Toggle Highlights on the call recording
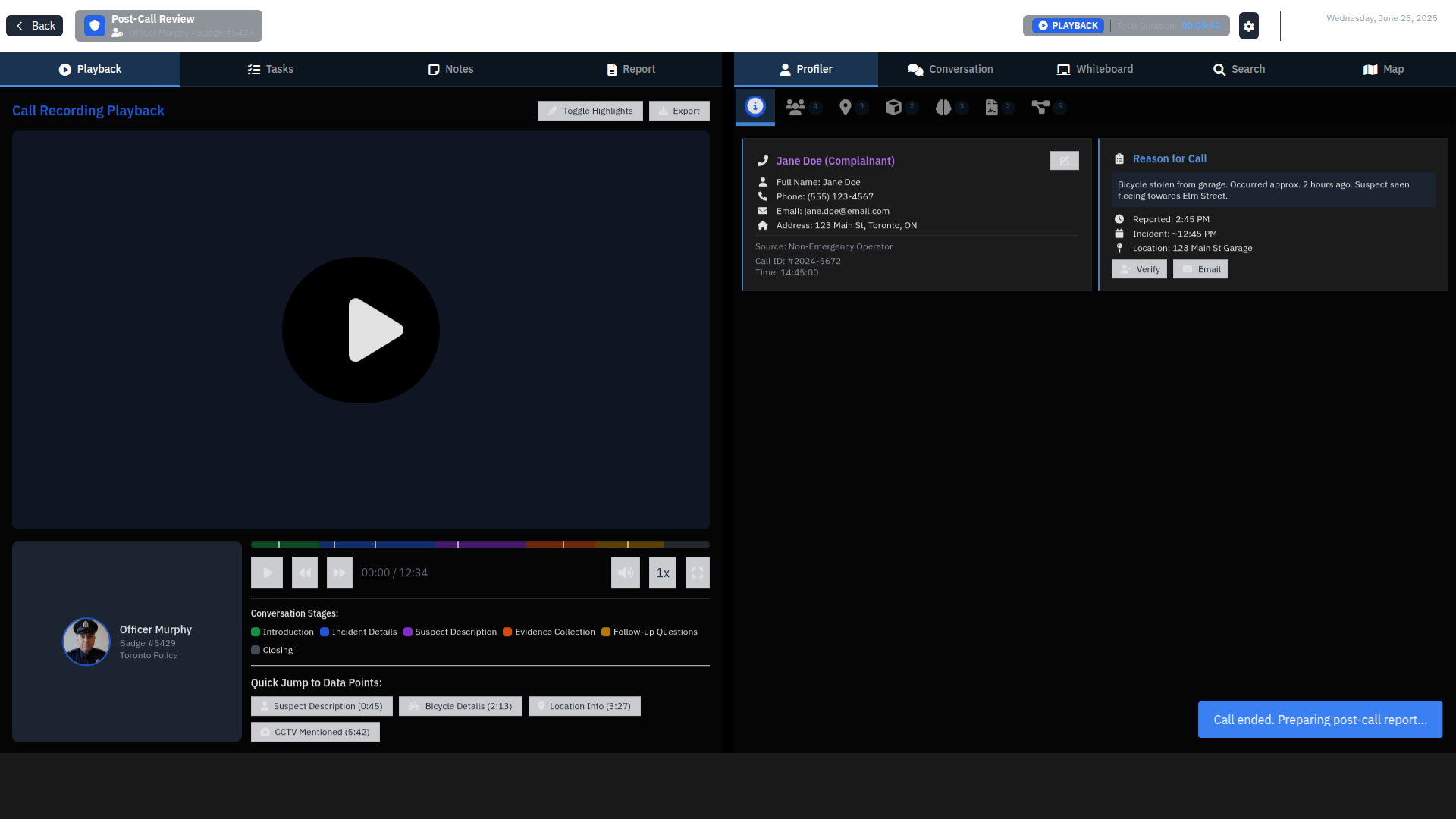This screenshot has height=819, width=1456. pyautogui.click(x=590, y=111)
